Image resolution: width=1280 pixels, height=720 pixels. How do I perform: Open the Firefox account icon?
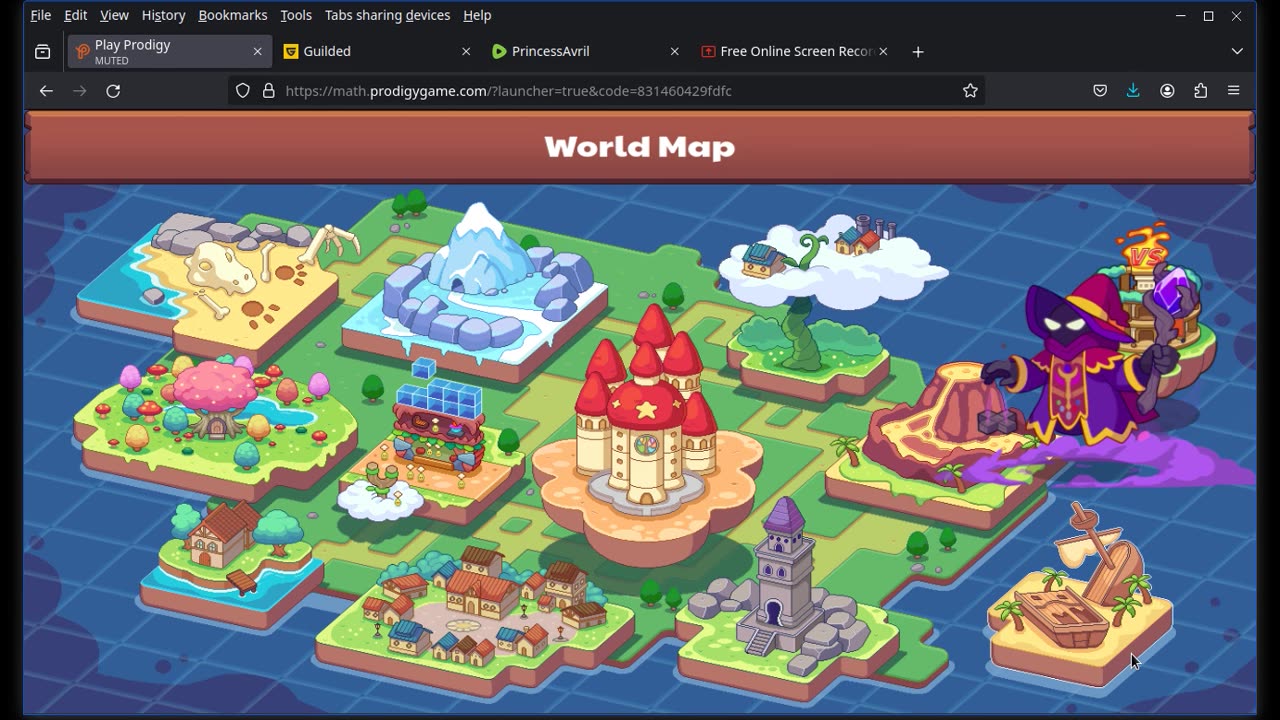click(1167, 91)
